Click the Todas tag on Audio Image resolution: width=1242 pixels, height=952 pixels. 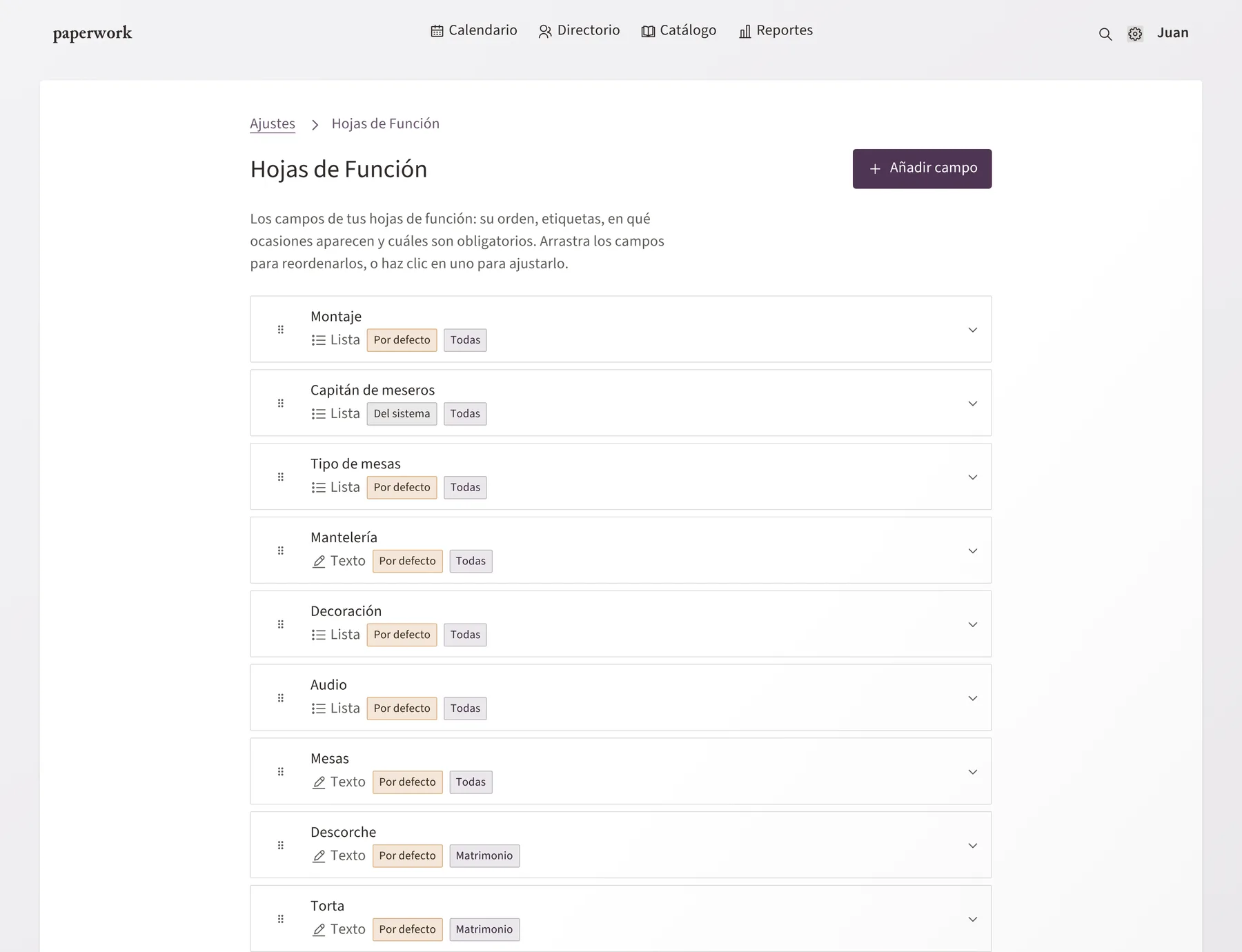point(465,708)
